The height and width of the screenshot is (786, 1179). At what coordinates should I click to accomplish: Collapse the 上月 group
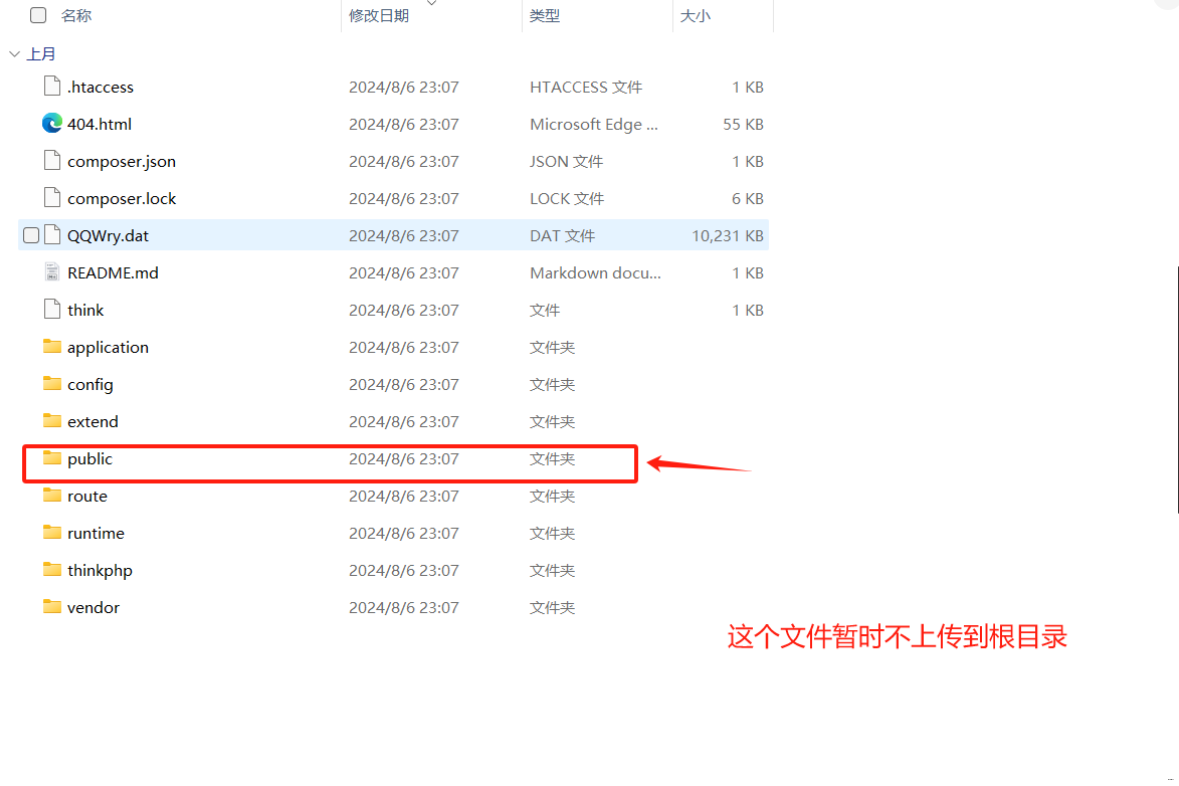[x=14, y=54]
